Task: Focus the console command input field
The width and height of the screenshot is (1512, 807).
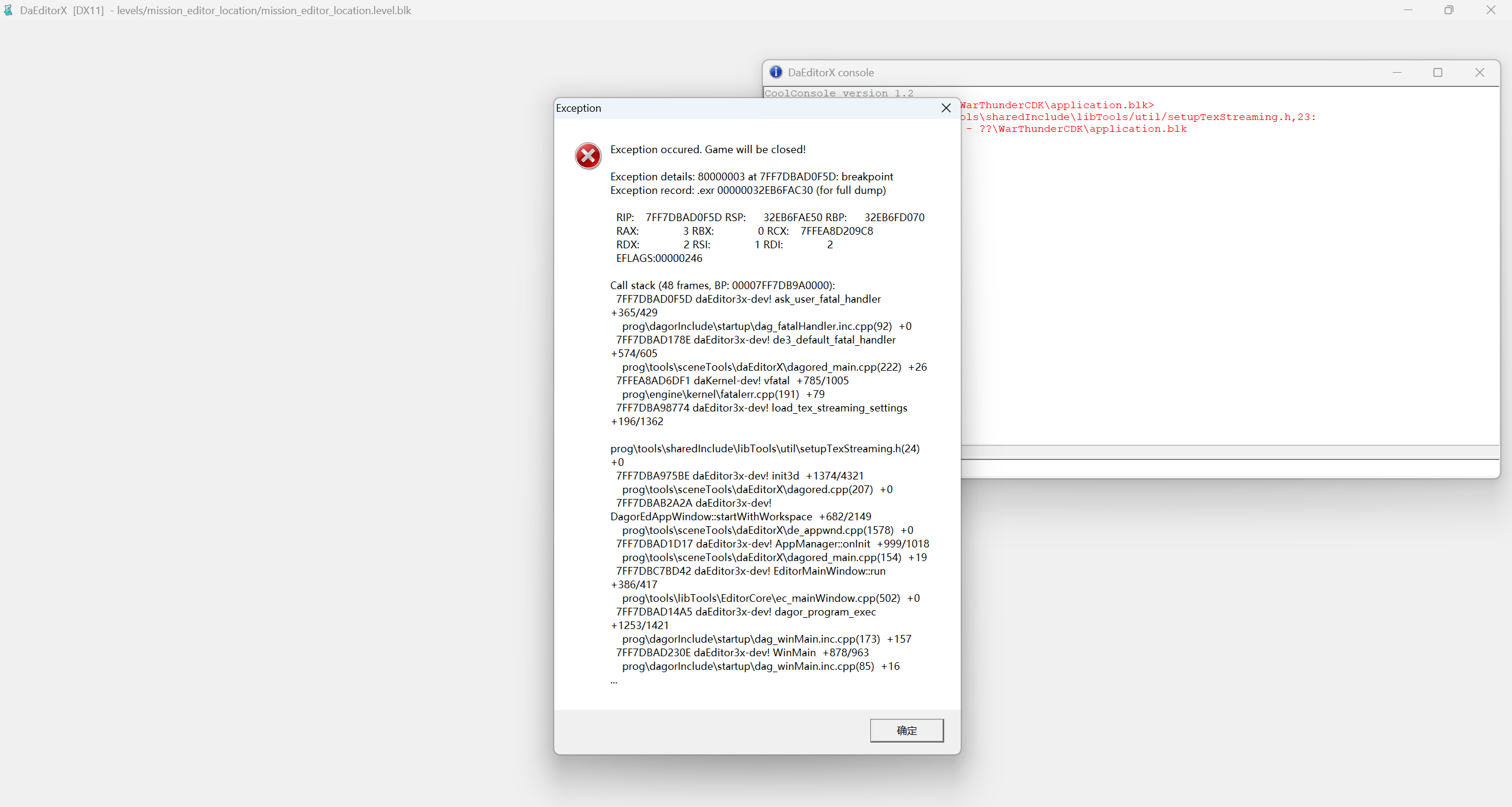Action: click(1229, 468)
